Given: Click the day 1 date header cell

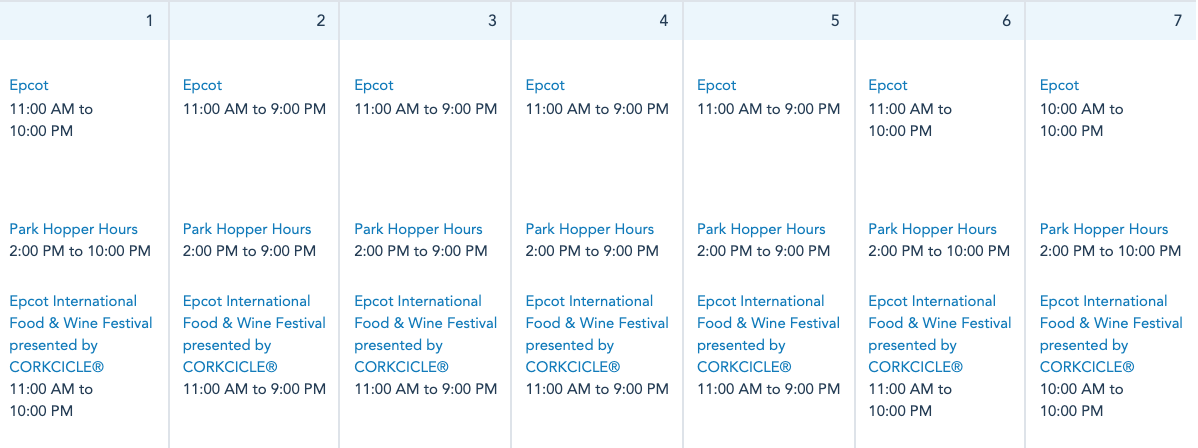Looking at the screenshot, I should [x=84, y=21].
